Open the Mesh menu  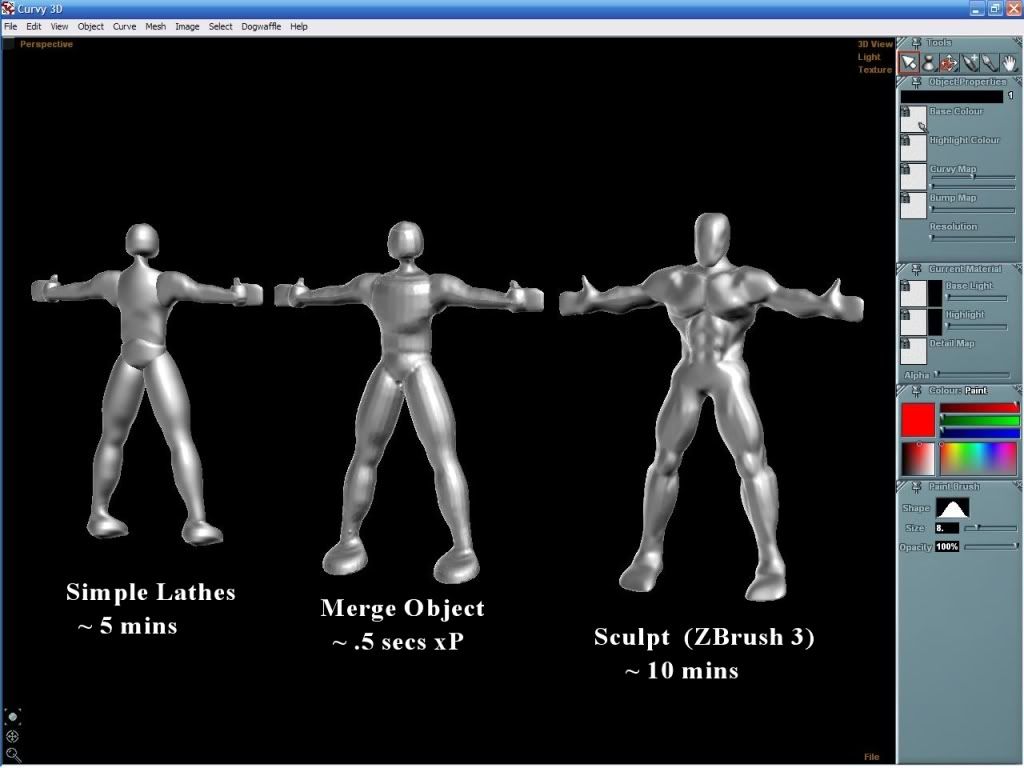click(155, 26)
